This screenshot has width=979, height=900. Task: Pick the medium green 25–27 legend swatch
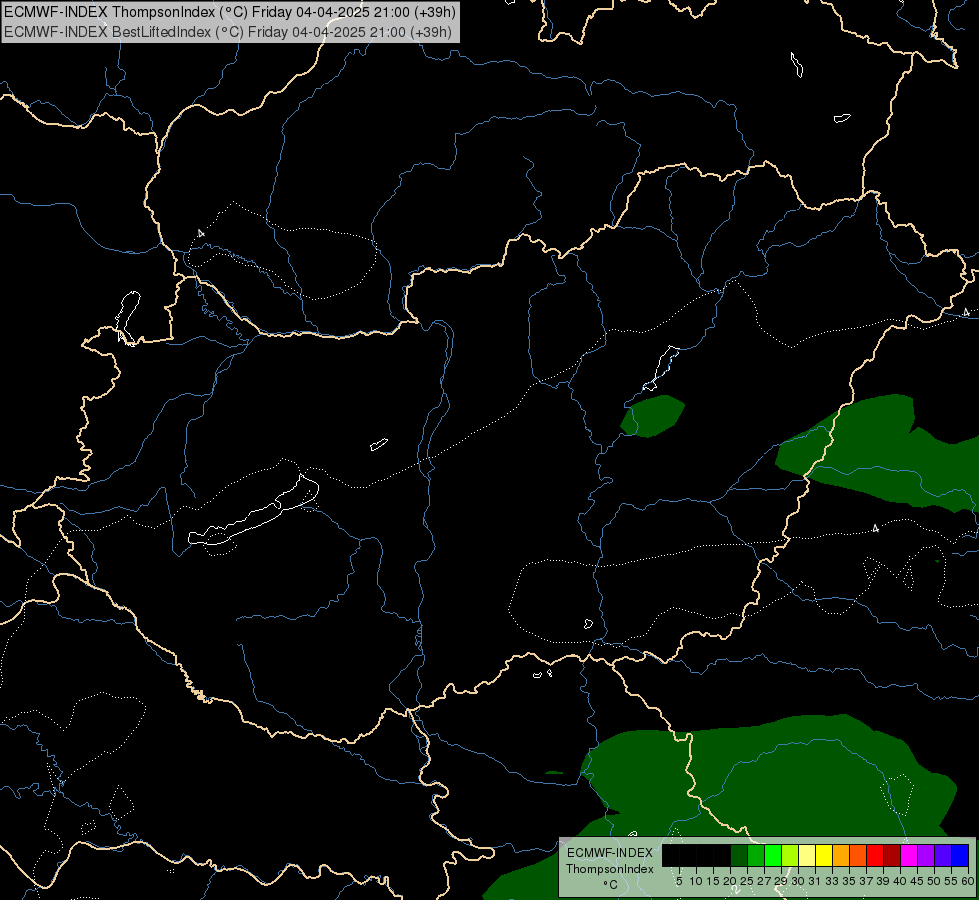click(x=756, y=855)
